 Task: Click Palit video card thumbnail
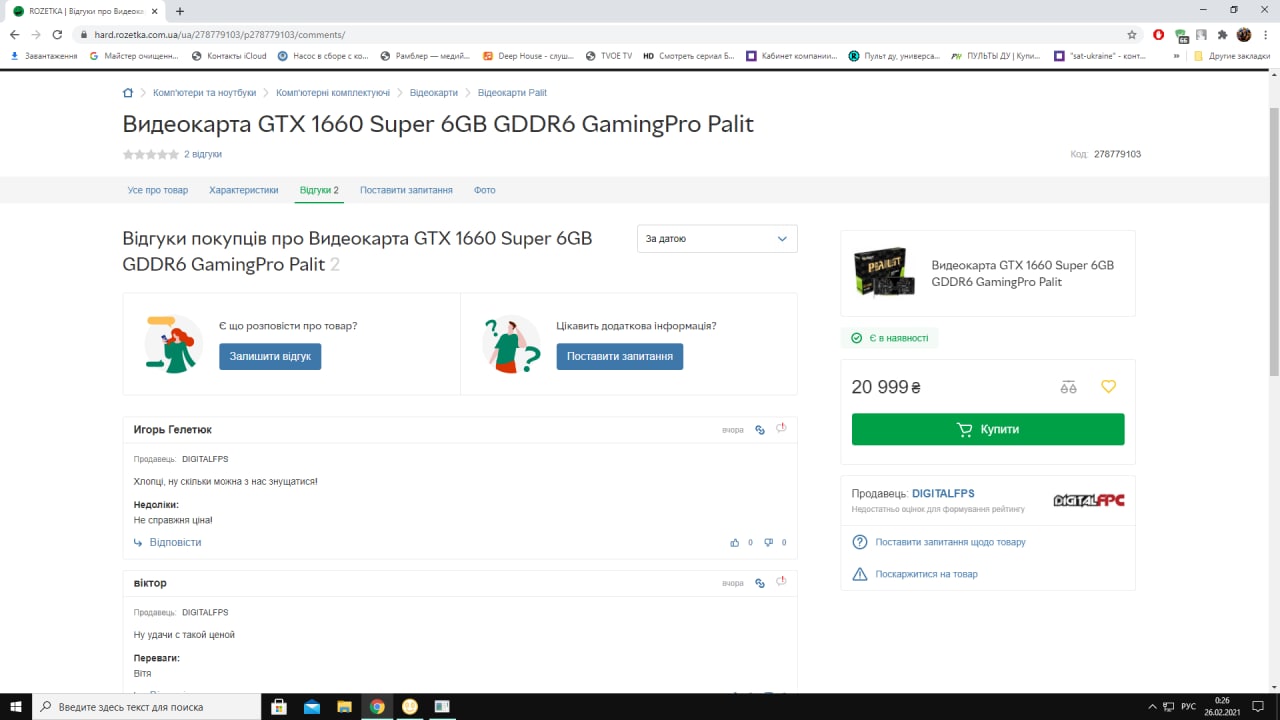[x=883, y=272]
